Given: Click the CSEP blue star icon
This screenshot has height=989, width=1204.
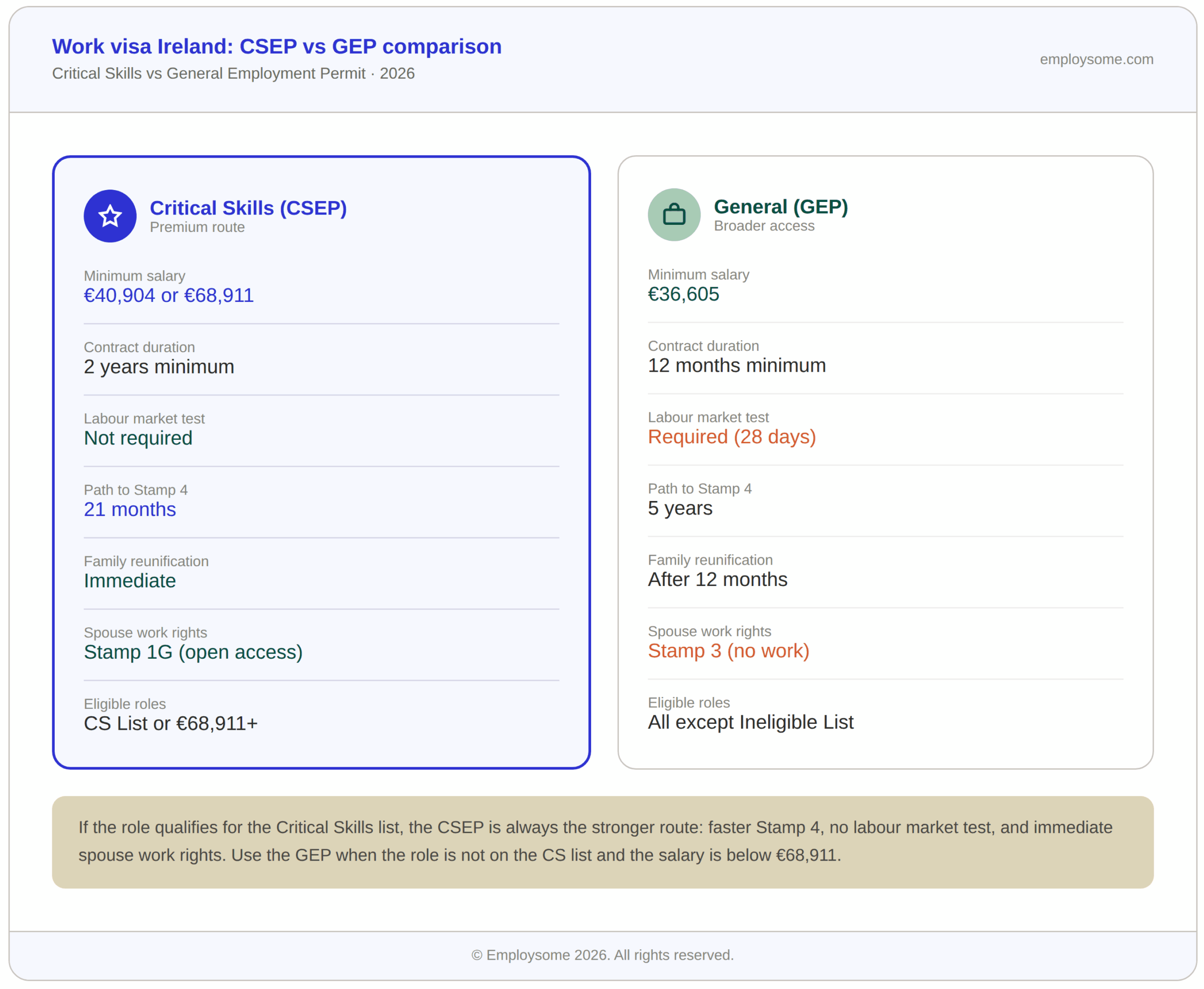Looking at the screenshot, I should (x=110, y=216).
